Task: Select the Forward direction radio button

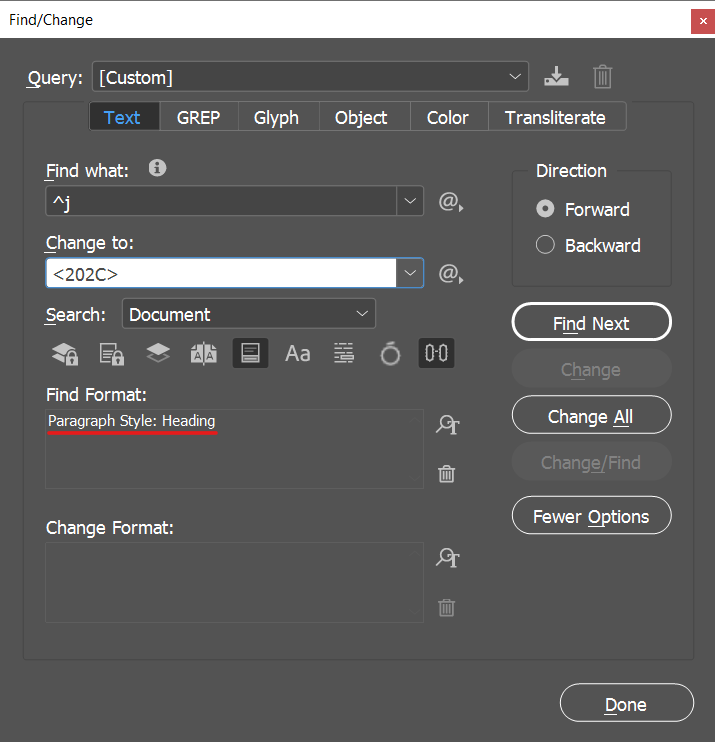Action: [x=545, y=209]
